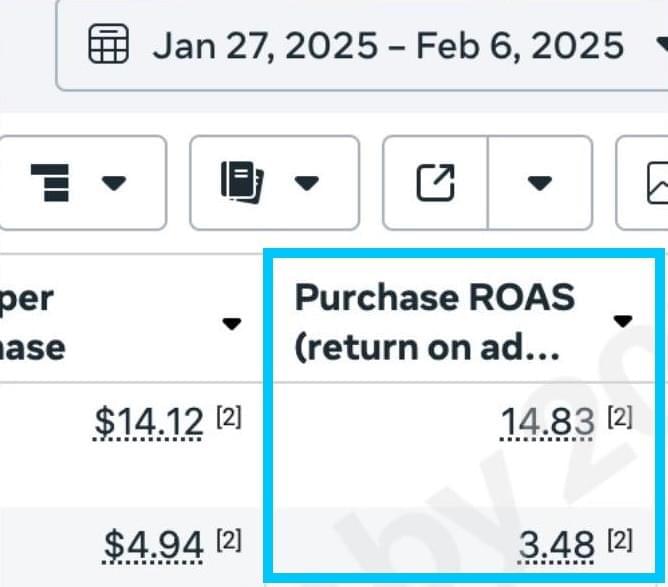The width and height of the screenshot is (668, 587).
Task: Click the 14.83 ROAS value
Action: point(547,422)
